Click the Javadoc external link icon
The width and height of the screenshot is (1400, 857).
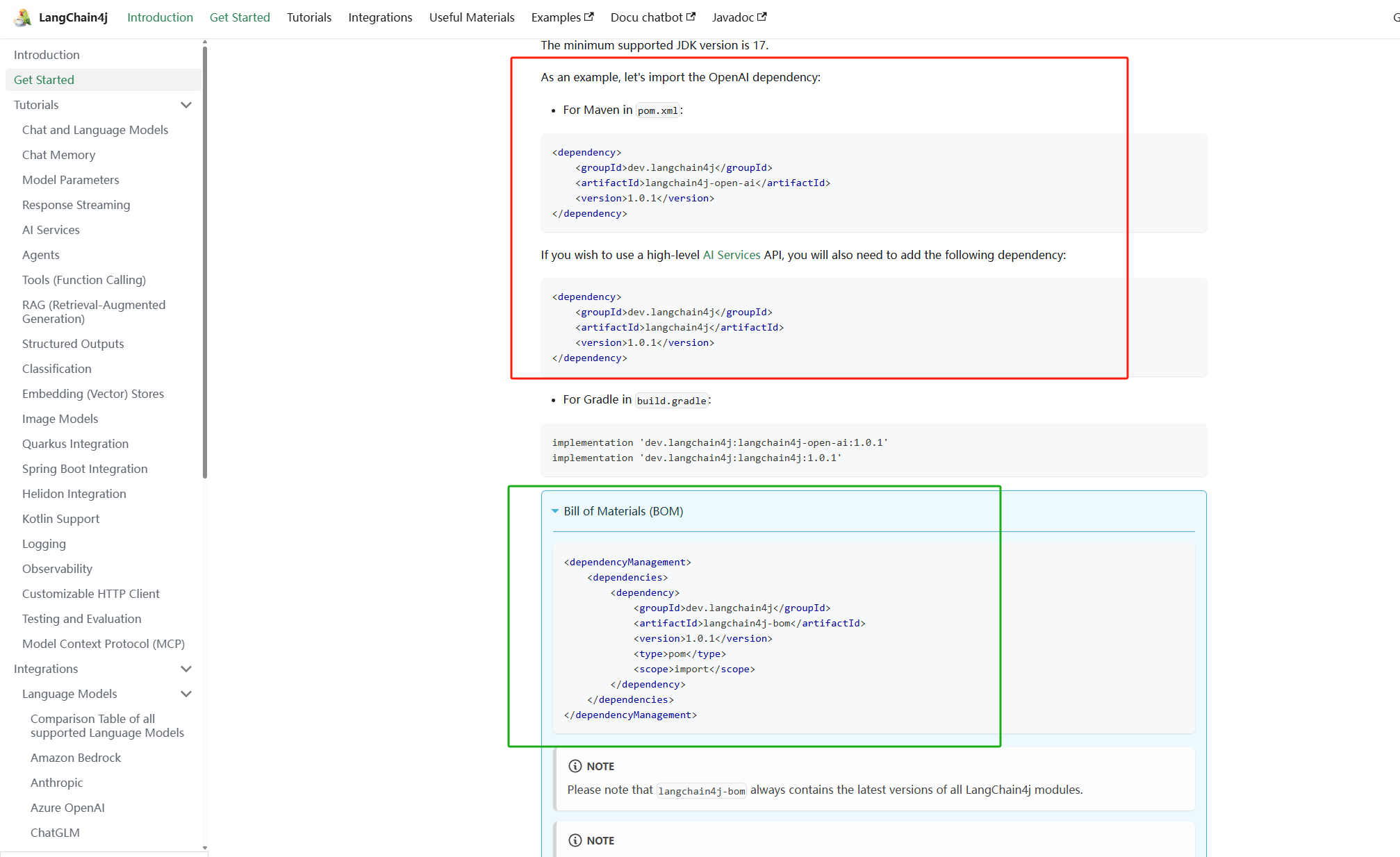[x=762, y=17]
